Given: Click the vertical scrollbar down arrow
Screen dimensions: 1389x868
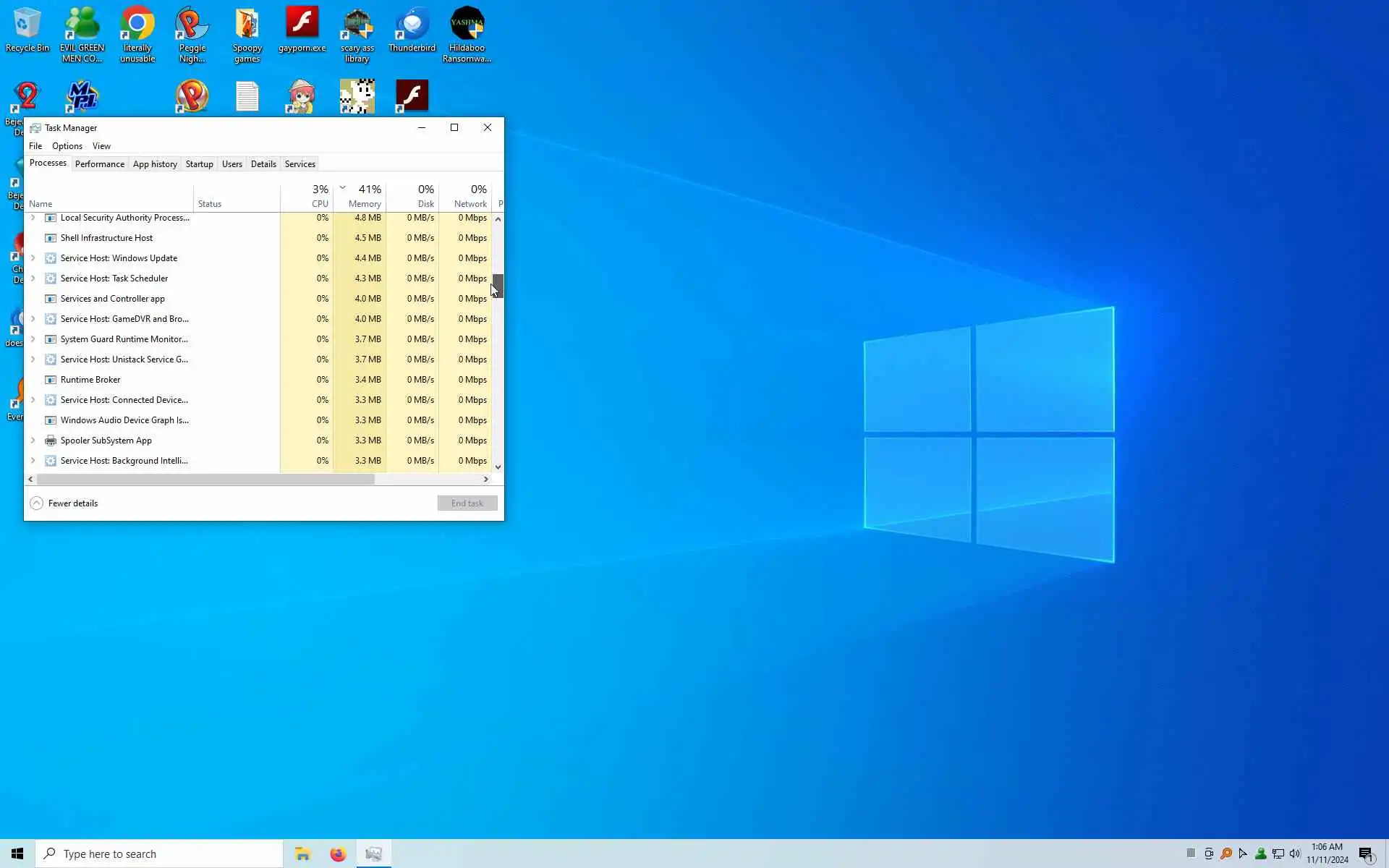Looking at the screenshot, I should (498, 467).
